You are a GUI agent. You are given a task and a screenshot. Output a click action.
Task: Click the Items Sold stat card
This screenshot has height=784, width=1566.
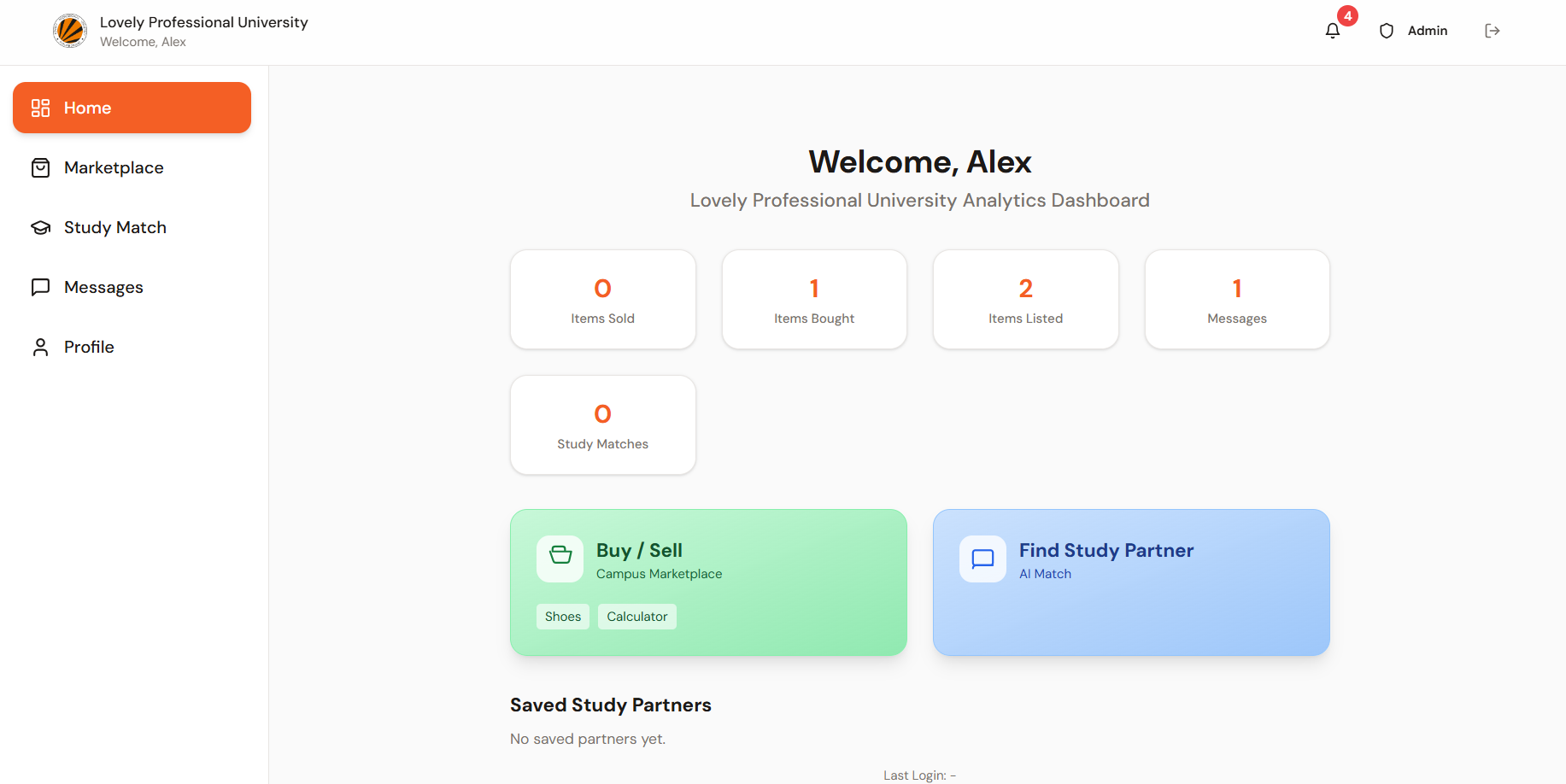602,299
